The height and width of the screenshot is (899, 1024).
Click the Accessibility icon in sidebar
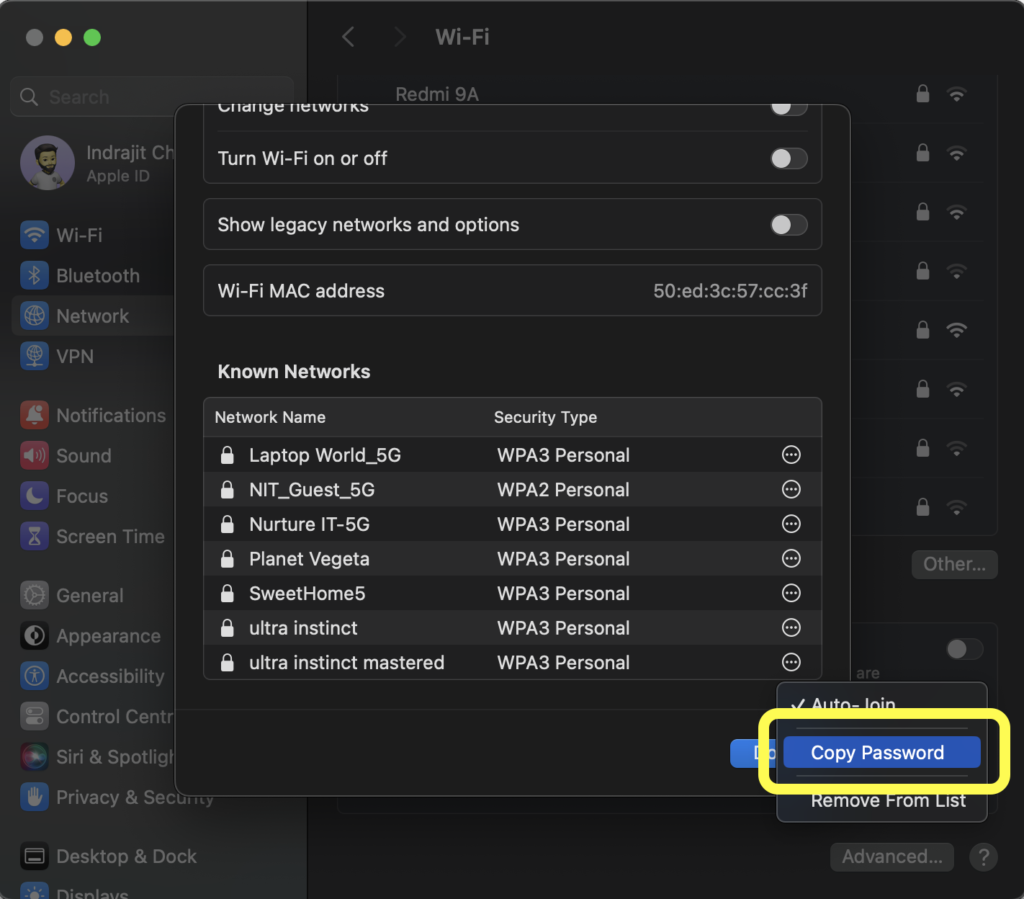(35, 676)
